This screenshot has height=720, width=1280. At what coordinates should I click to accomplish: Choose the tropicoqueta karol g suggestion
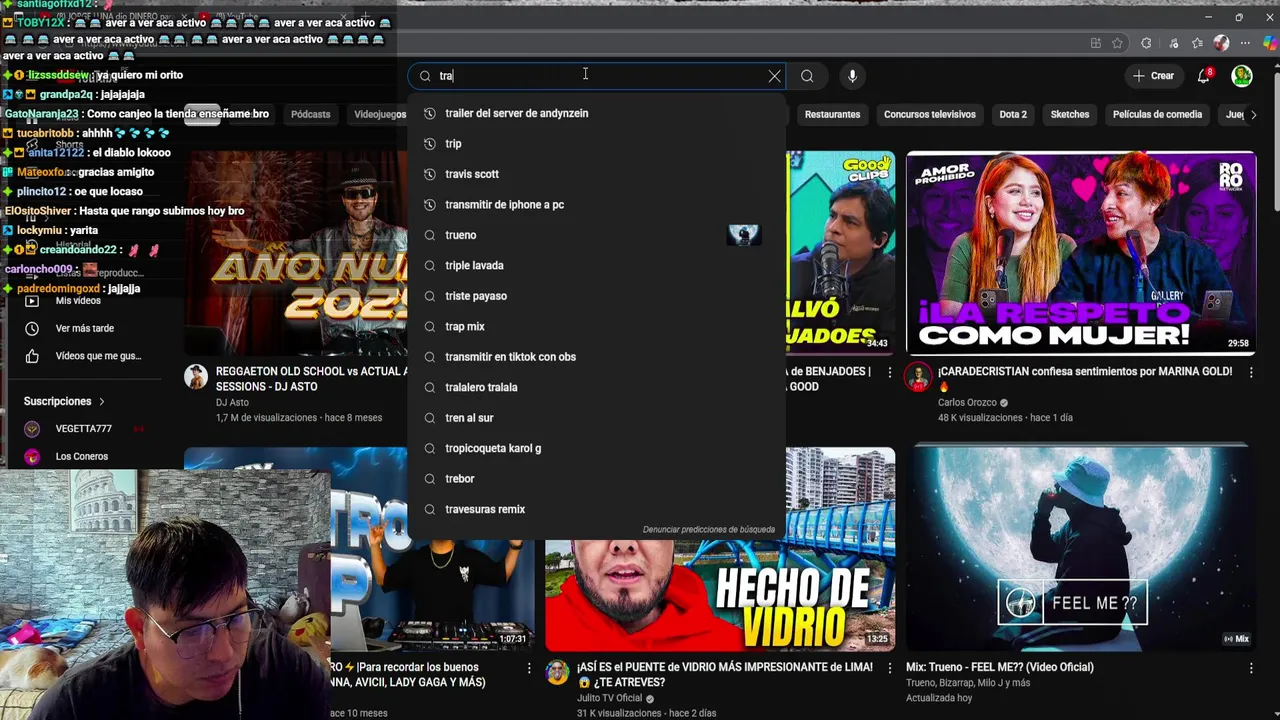597,448
